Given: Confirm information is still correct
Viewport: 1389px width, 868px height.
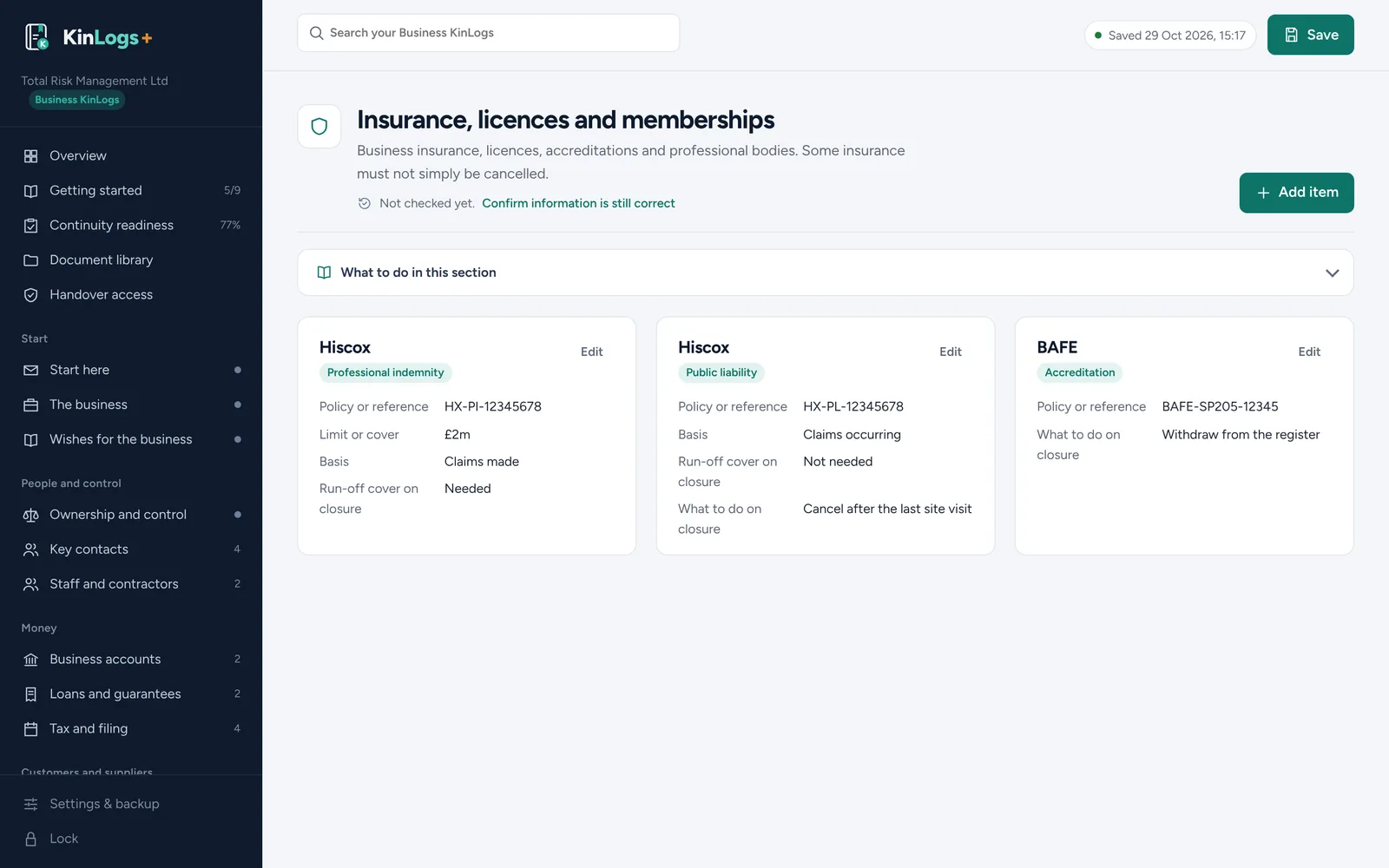Looking at the screenshot, I should pos(578,203).
